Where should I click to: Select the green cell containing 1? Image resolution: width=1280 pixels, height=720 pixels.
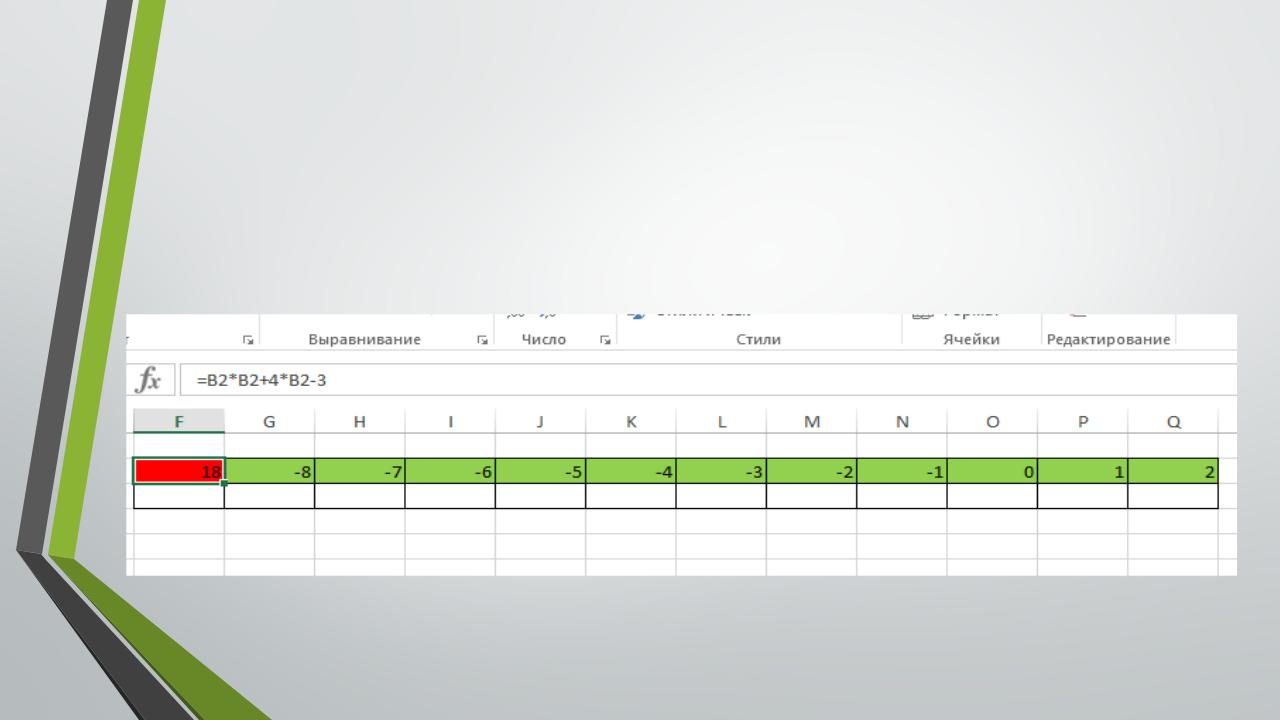point(1082,471)
